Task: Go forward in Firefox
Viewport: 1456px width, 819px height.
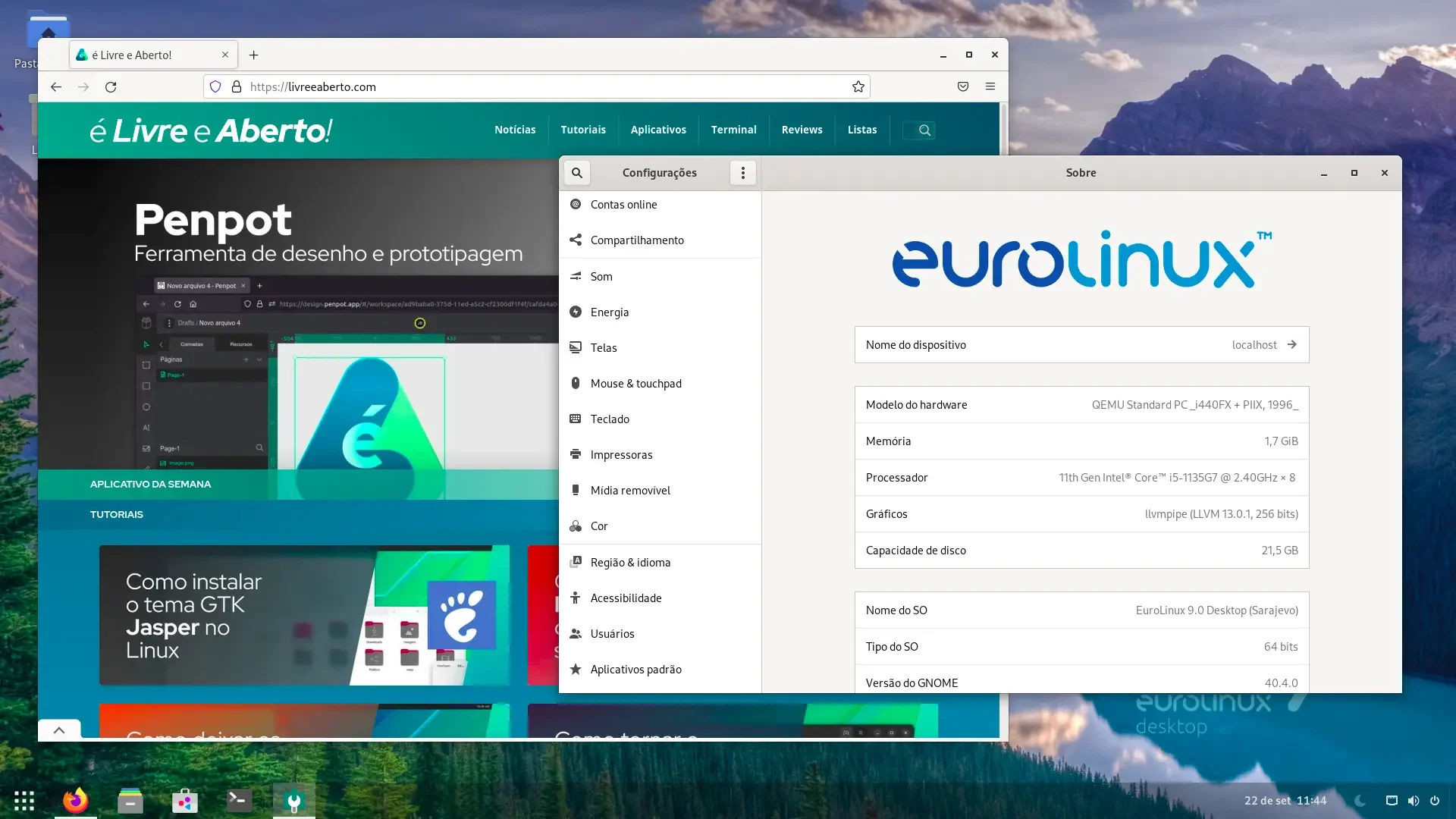Action: [83, 87]
